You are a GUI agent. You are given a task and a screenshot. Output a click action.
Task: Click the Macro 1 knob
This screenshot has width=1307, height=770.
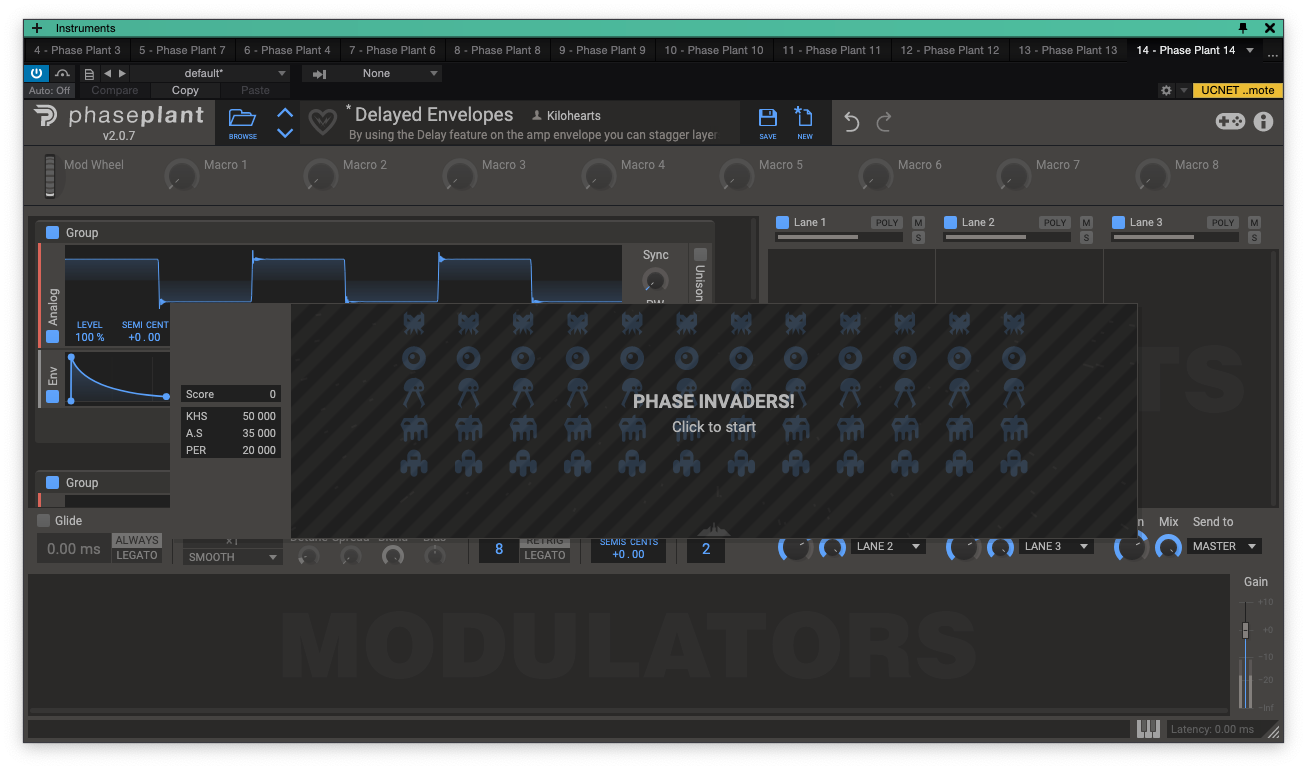click(x=181, y=176)
